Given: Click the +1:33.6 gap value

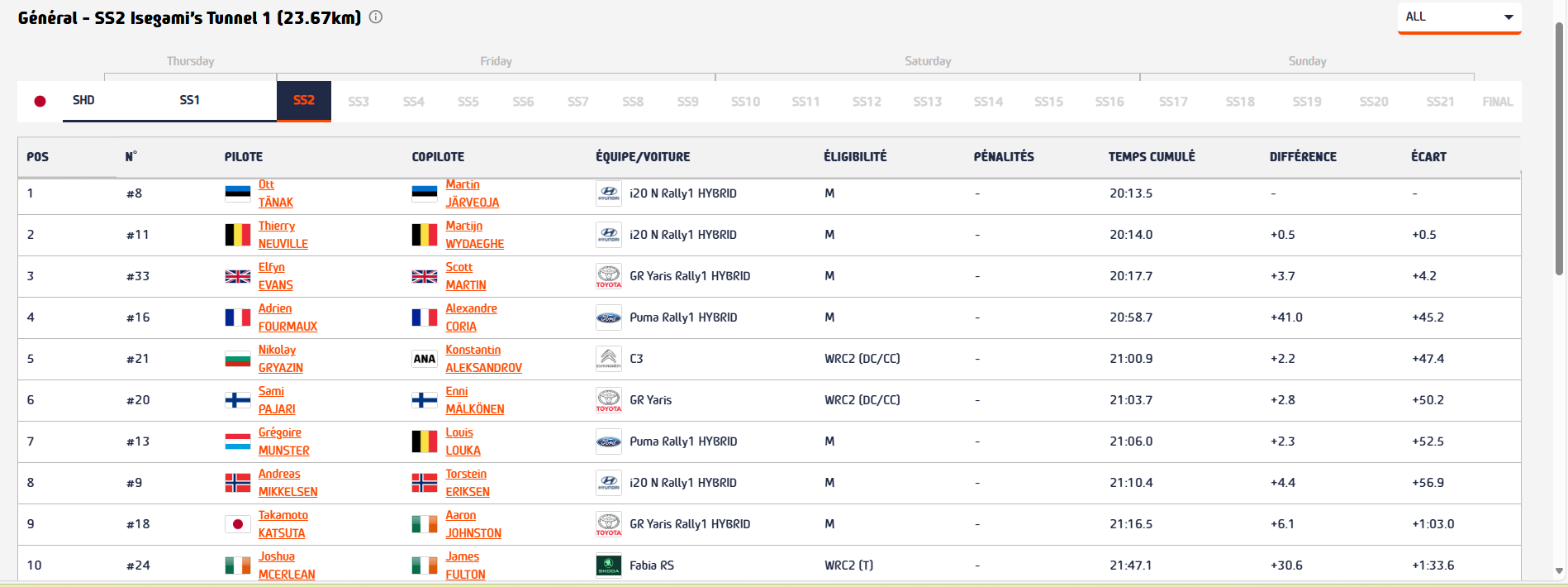Looking at the screenshot, I should [x=1433, y=566].
